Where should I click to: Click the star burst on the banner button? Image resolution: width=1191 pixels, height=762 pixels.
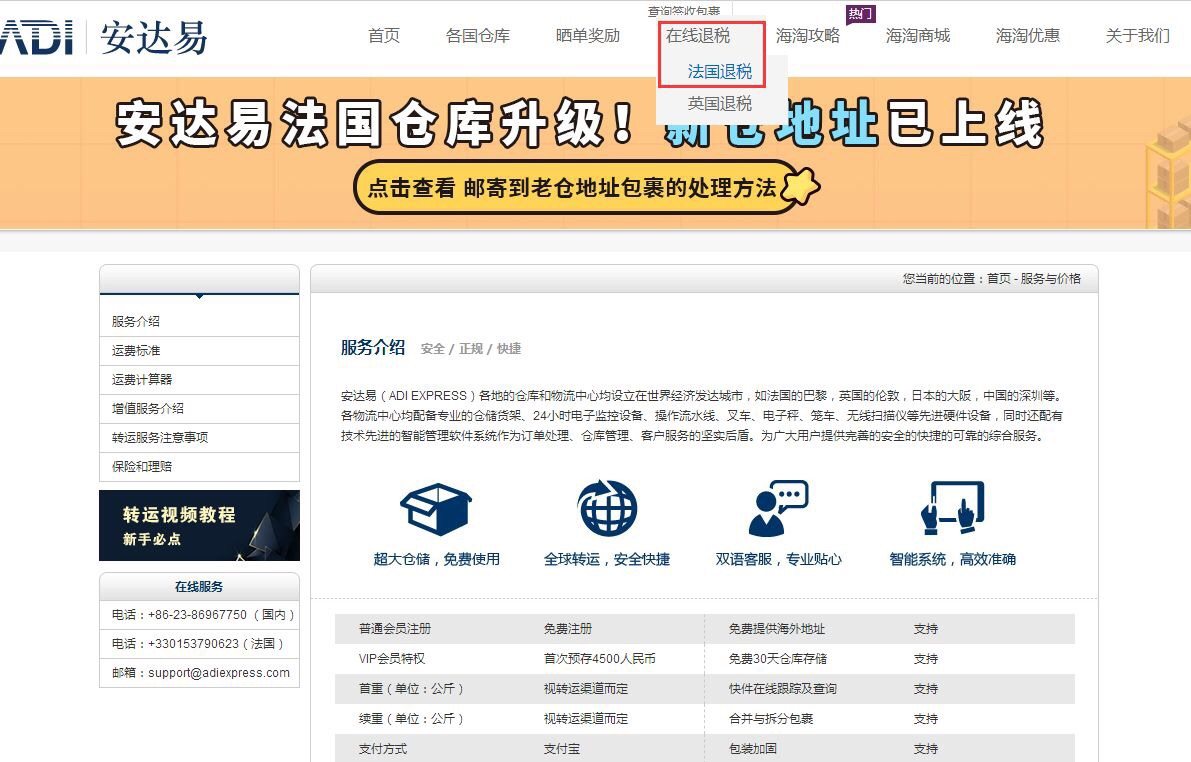(800, 186)
